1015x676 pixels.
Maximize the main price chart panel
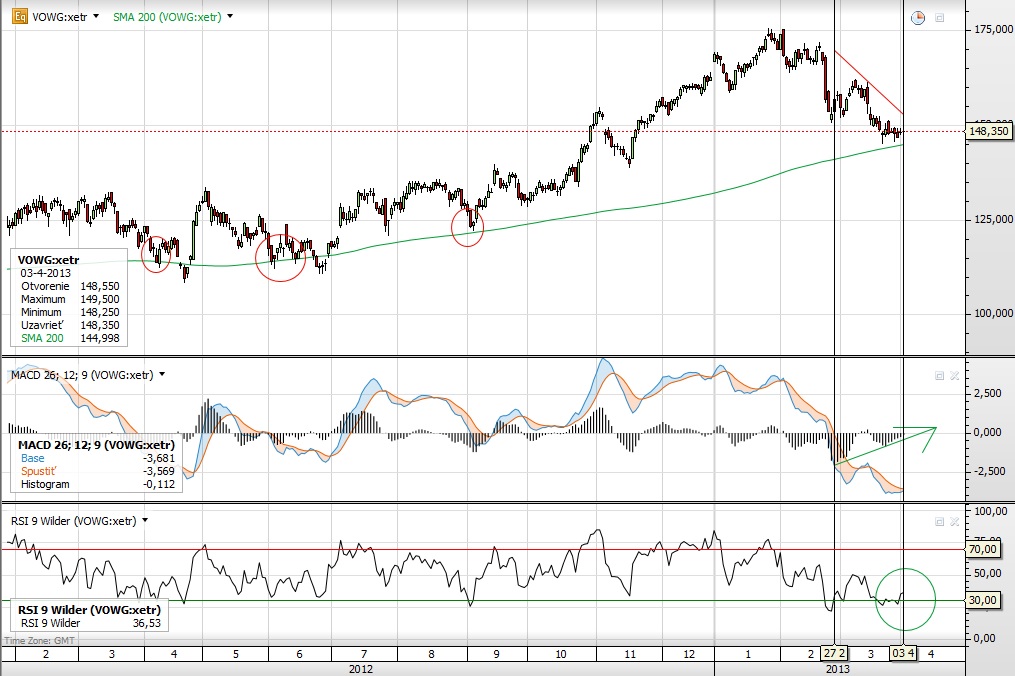[940, 18]
